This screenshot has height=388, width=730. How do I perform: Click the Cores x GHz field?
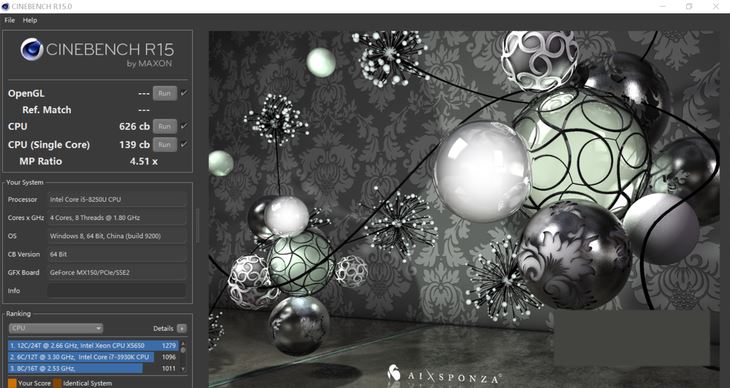117,218
